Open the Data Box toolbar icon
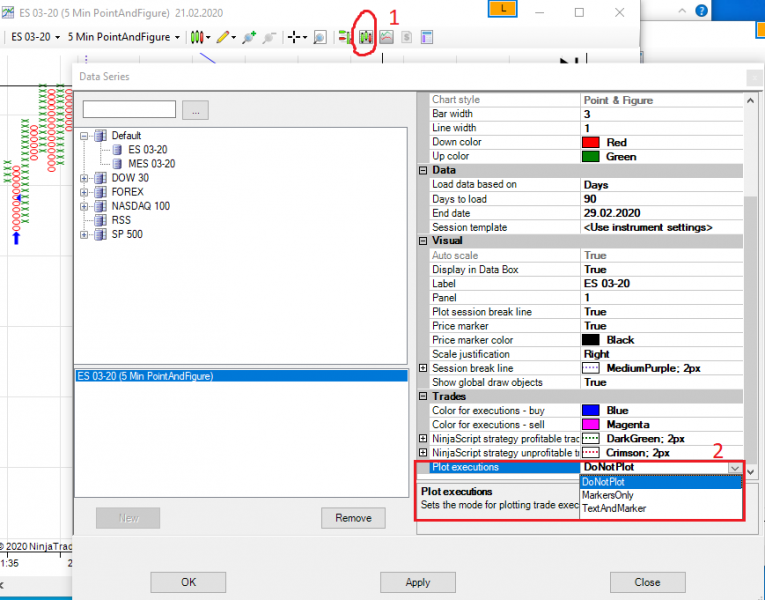 tap(427, 37)
